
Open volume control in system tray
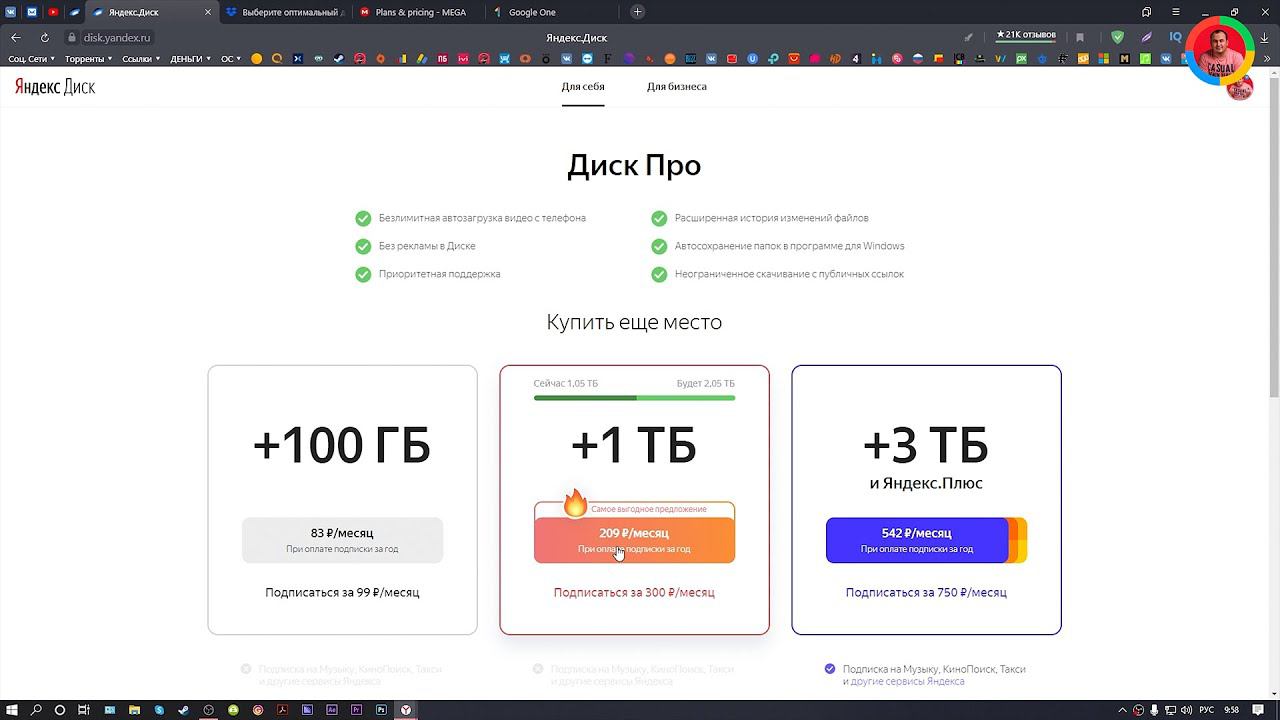tap(1184, 710)
